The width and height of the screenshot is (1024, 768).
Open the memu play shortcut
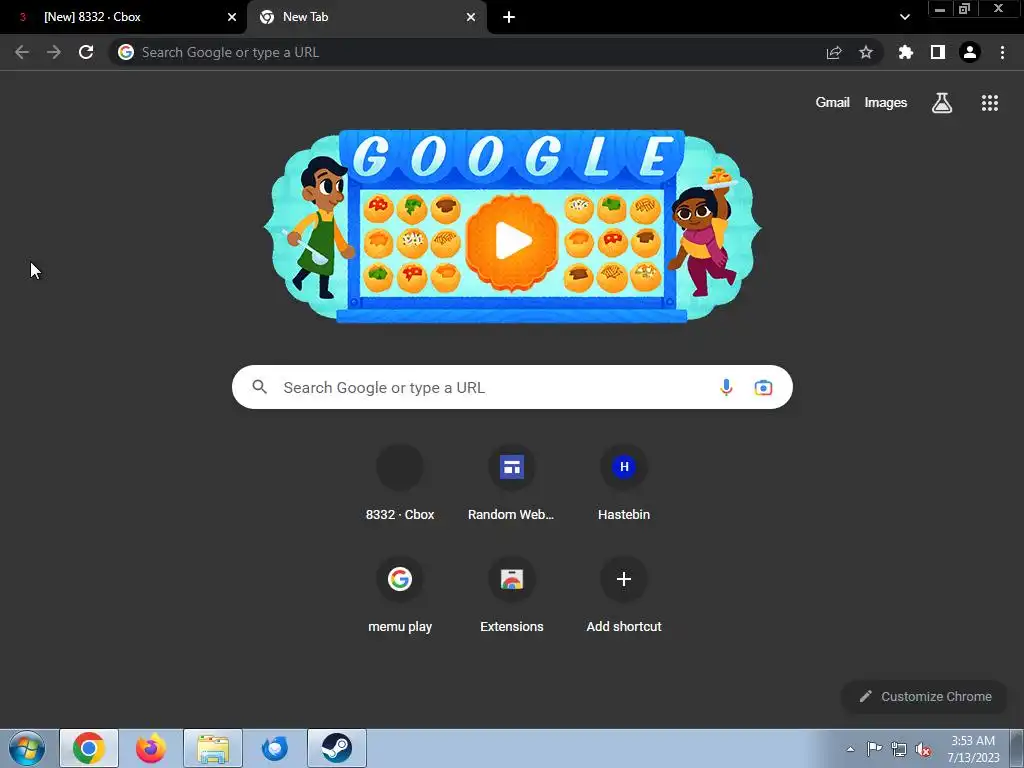click(x=400, y=595)
